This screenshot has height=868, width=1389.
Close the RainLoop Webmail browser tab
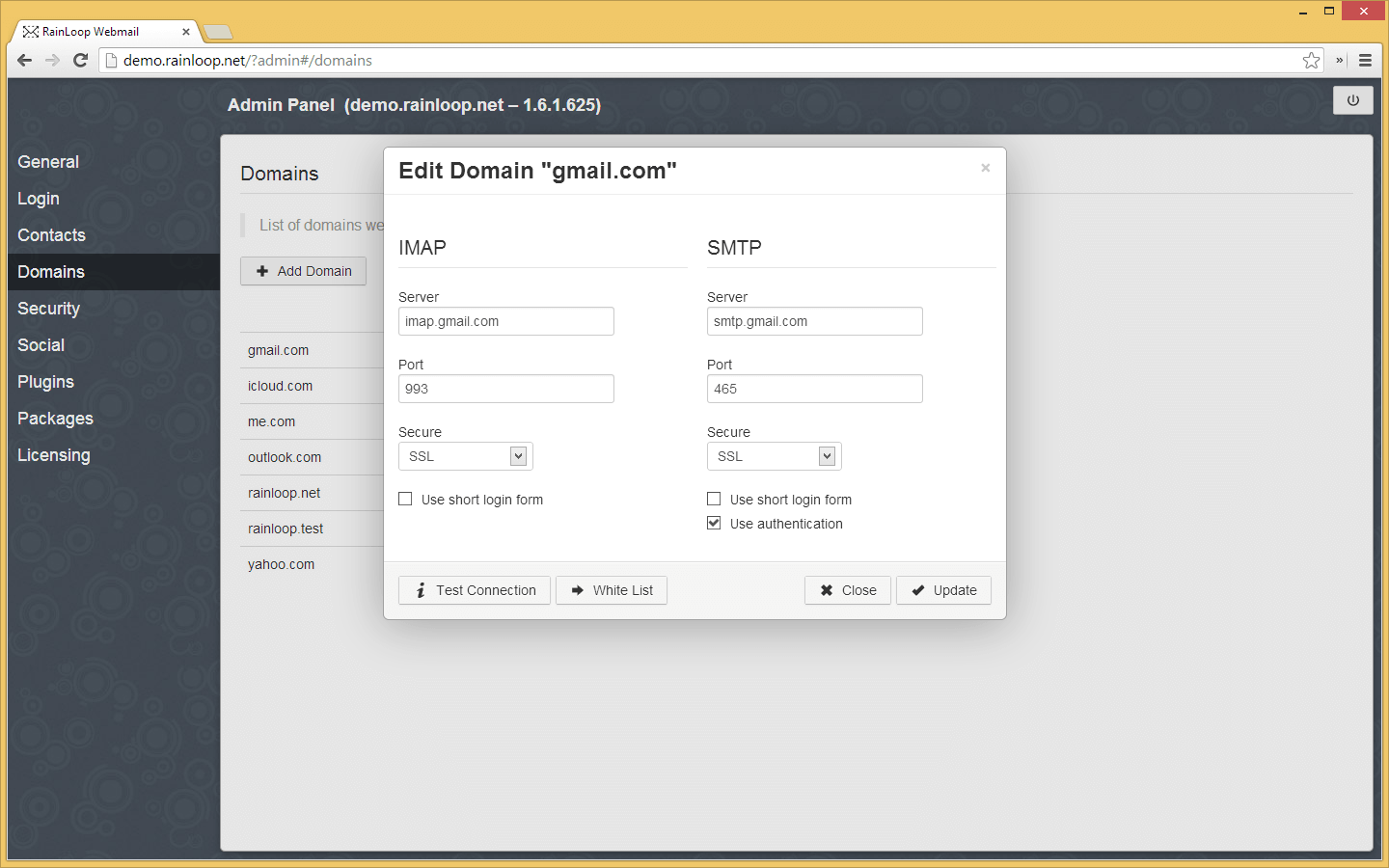click(186, 32)
